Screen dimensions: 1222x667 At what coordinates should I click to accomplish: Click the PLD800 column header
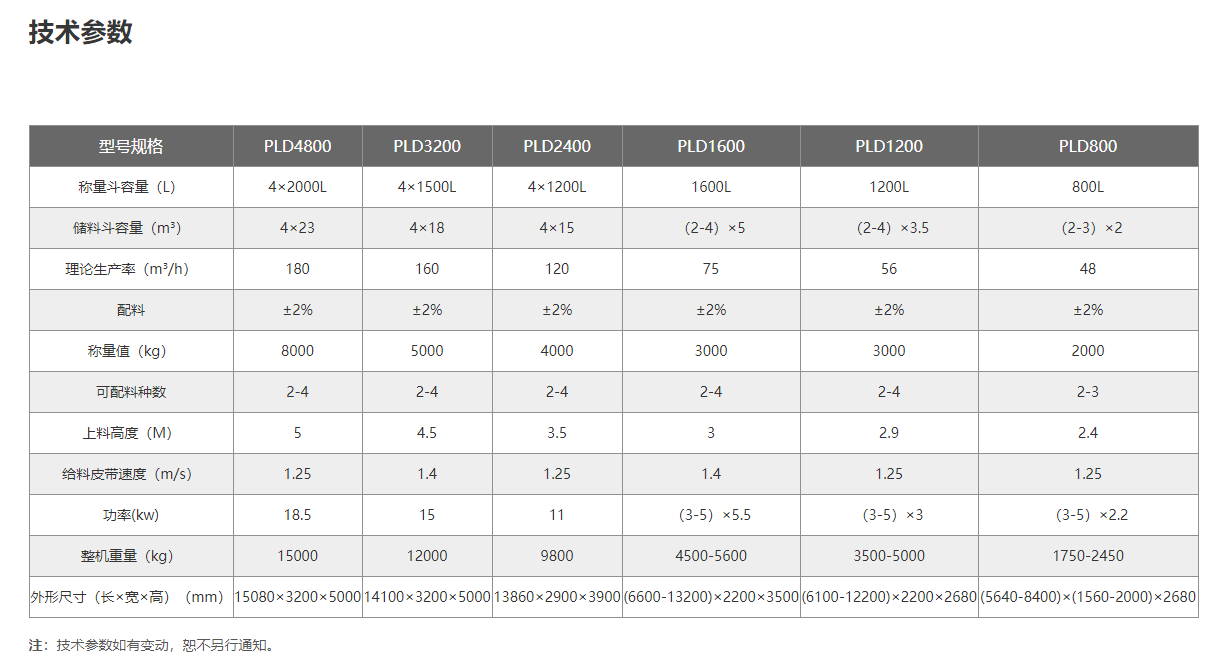(1088, 146)
